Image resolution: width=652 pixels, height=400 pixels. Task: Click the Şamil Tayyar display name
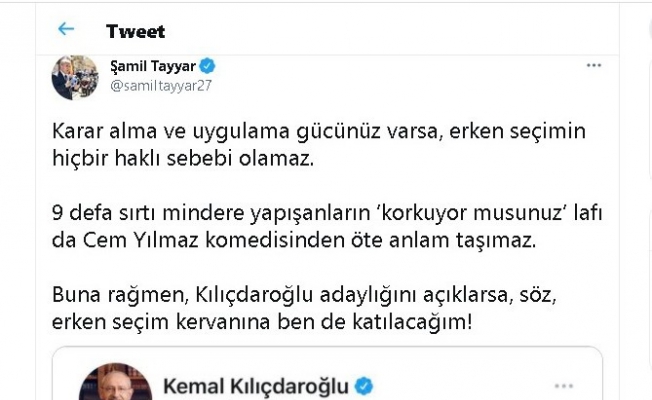tap(153, 66)
